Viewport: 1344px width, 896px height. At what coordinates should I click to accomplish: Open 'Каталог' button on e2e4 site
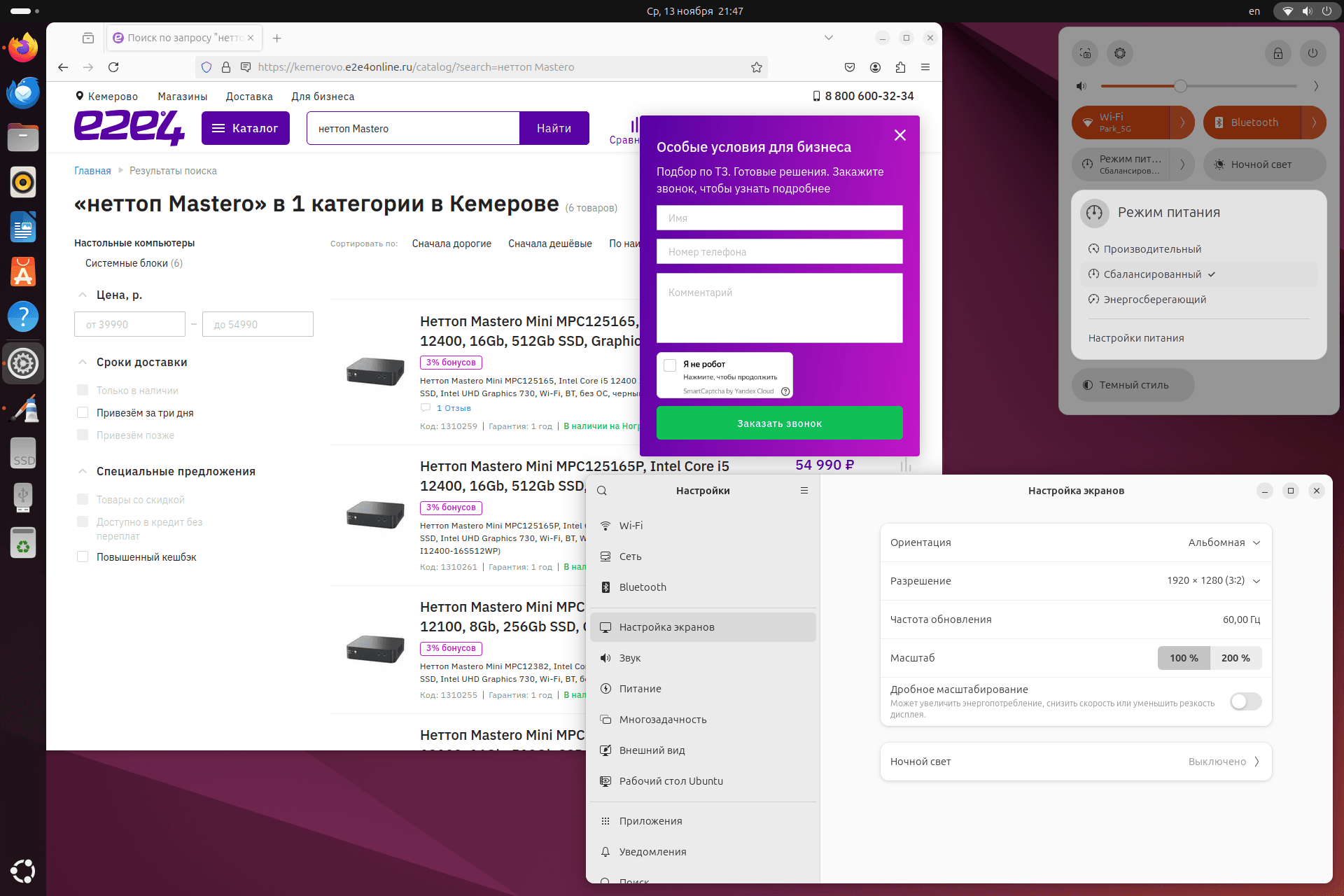tap(246, 128)
